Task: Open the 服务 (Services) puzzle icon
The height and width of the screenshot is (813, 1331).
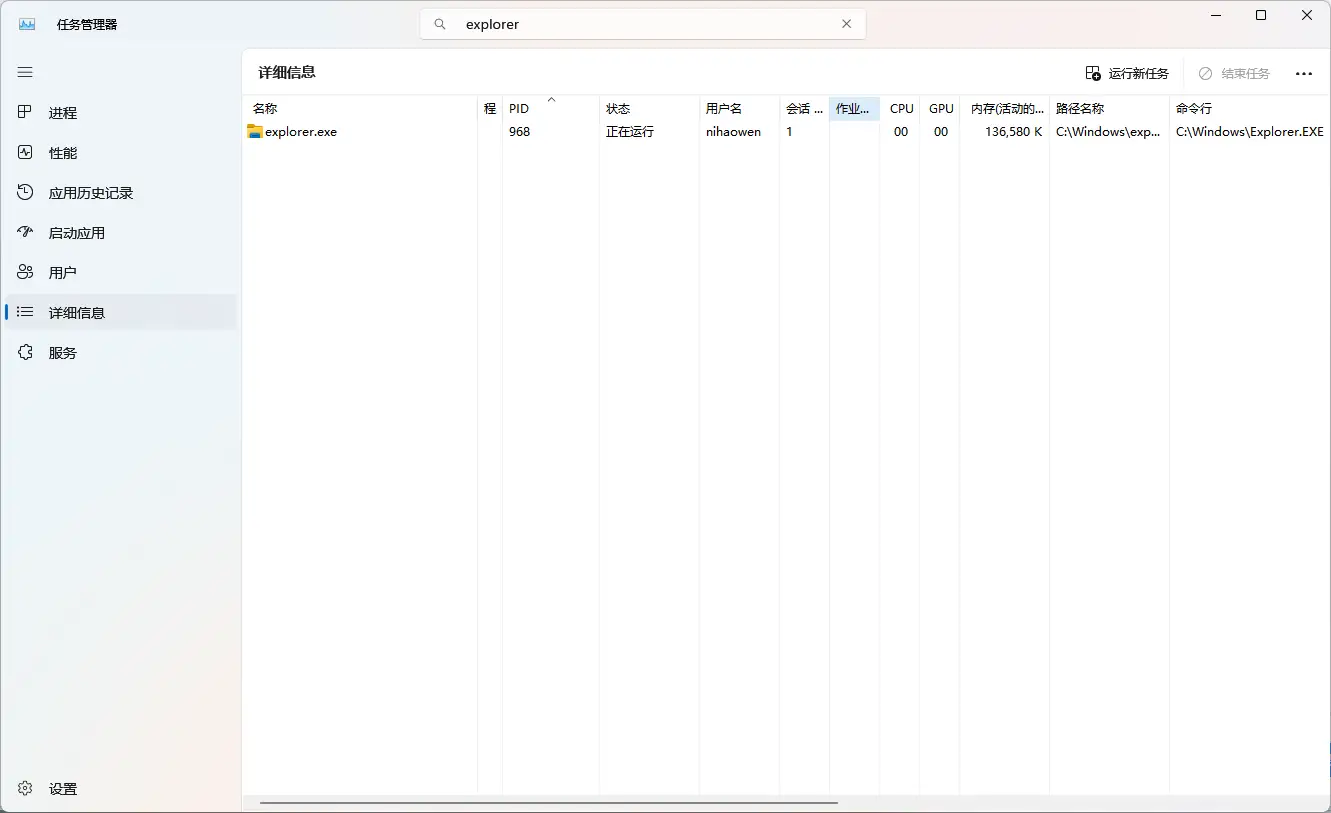Action: (25, 353)
